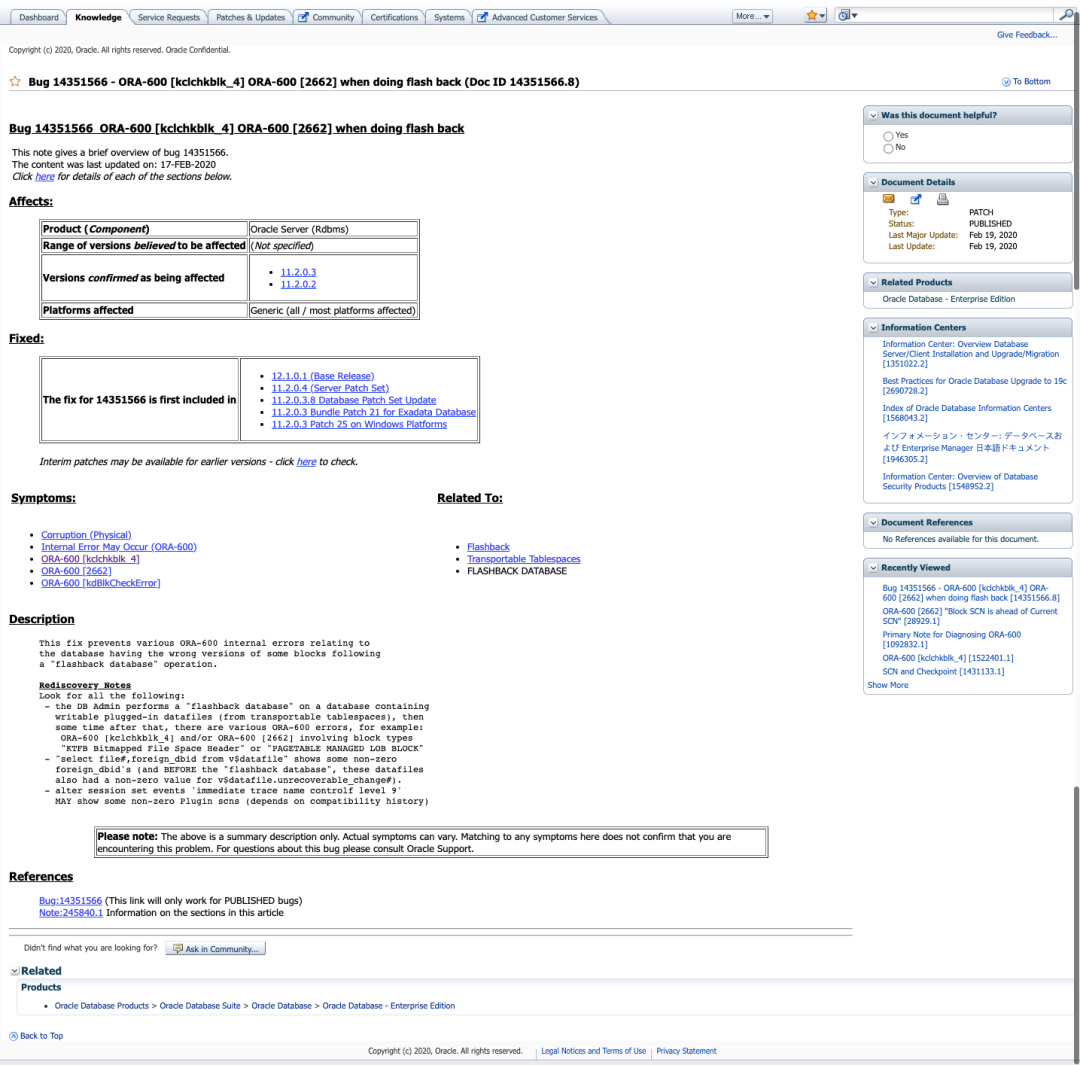Screen dimensions: 1080x1065
Task: Open the Give Feedback link
Action: (1026, 34)
